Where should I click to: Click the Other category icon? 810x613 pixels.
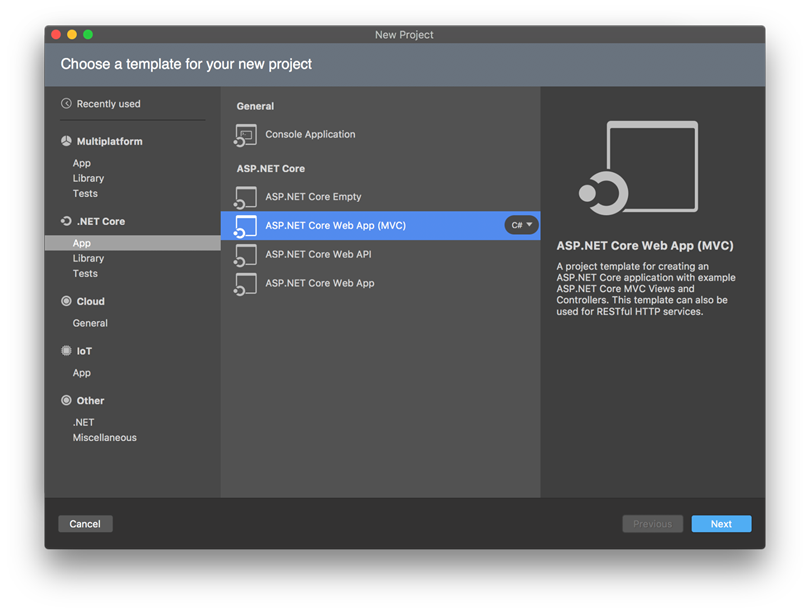[66, 400]
